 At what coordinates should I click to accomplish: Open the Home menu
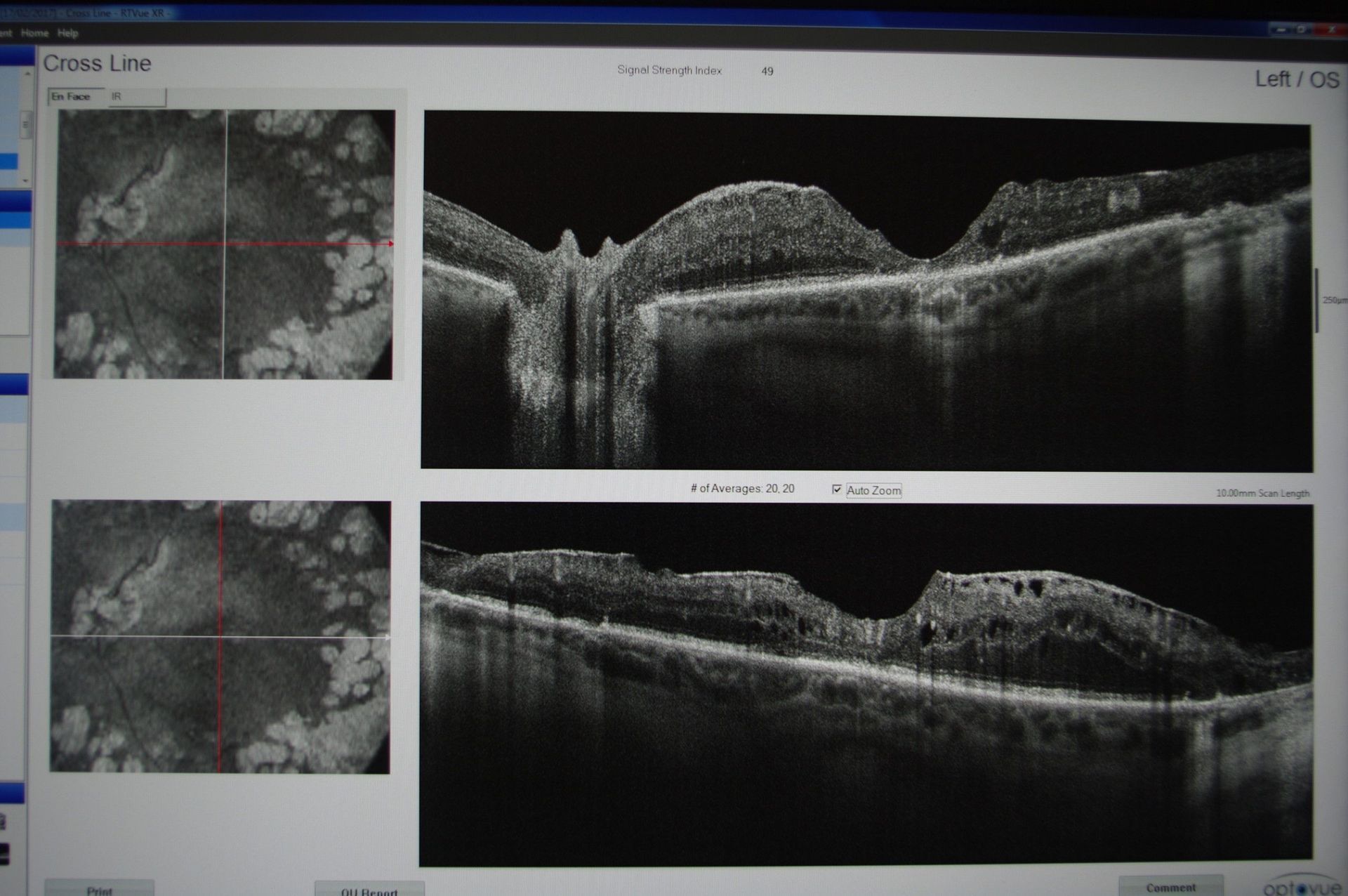[34, 33]
